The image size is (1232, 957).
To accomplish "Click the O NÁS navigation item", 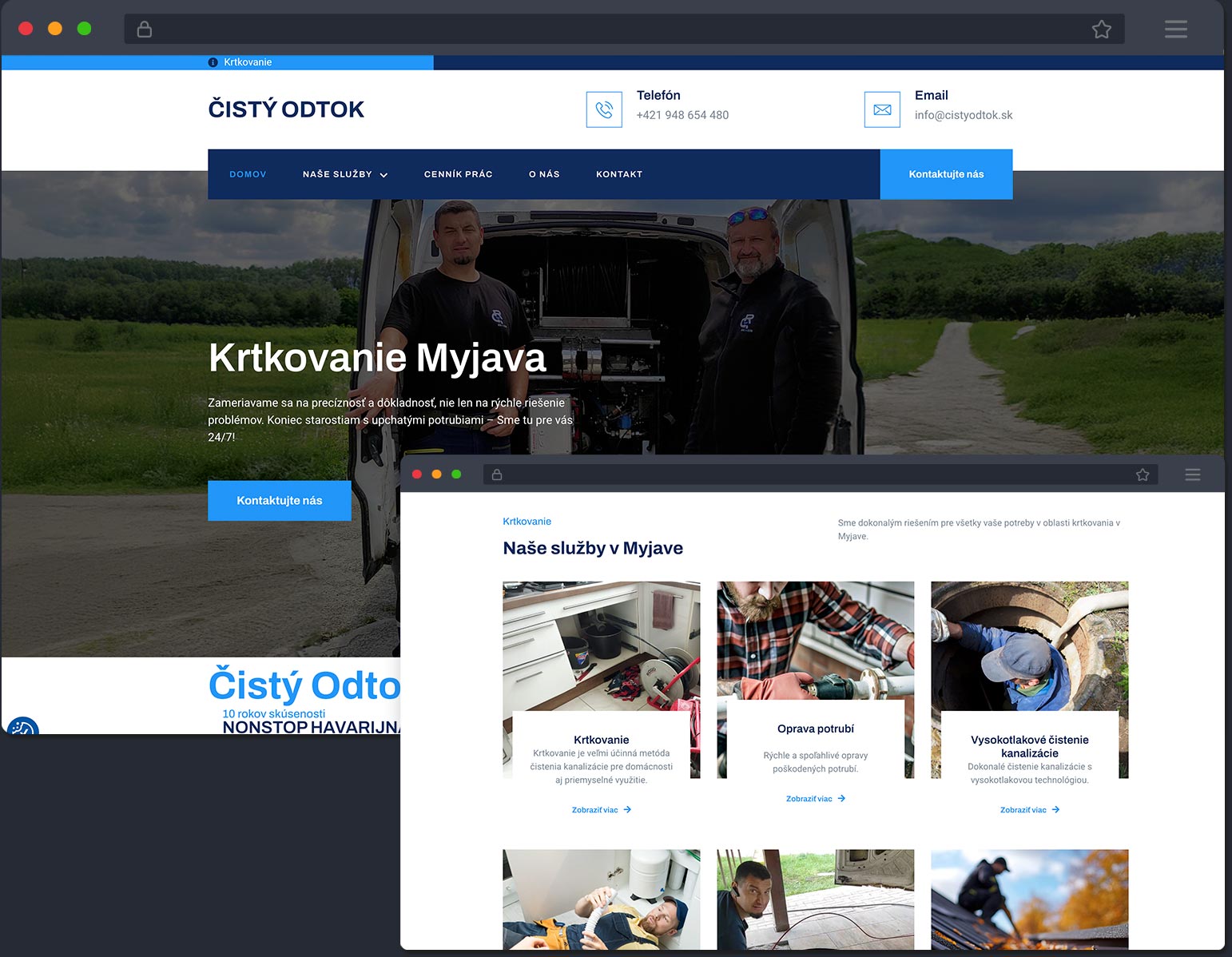I will (544, 173).
